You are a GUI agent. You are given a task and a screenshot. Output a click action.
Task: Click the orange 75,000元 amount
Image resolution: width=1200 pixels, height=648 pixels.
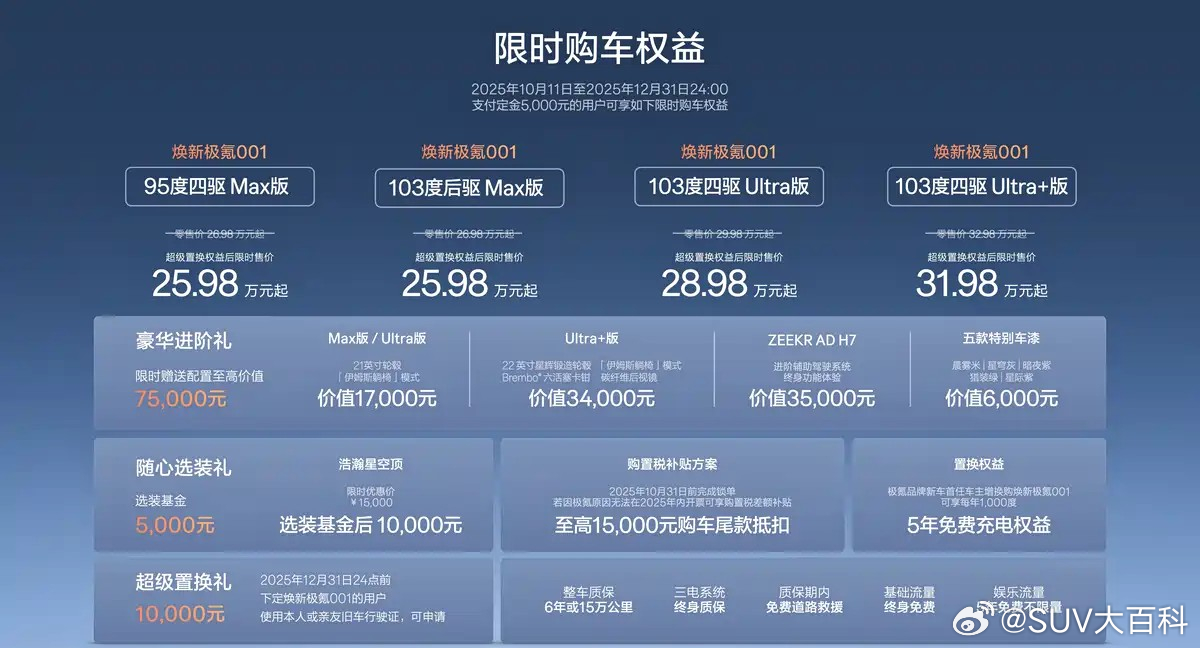click(181, 399)
